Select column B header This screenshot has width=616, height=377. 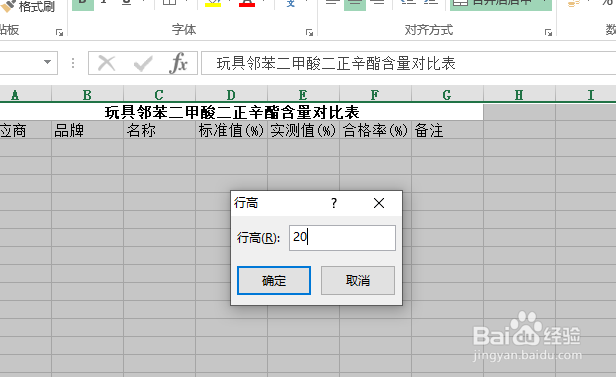(x=87, y=95)
